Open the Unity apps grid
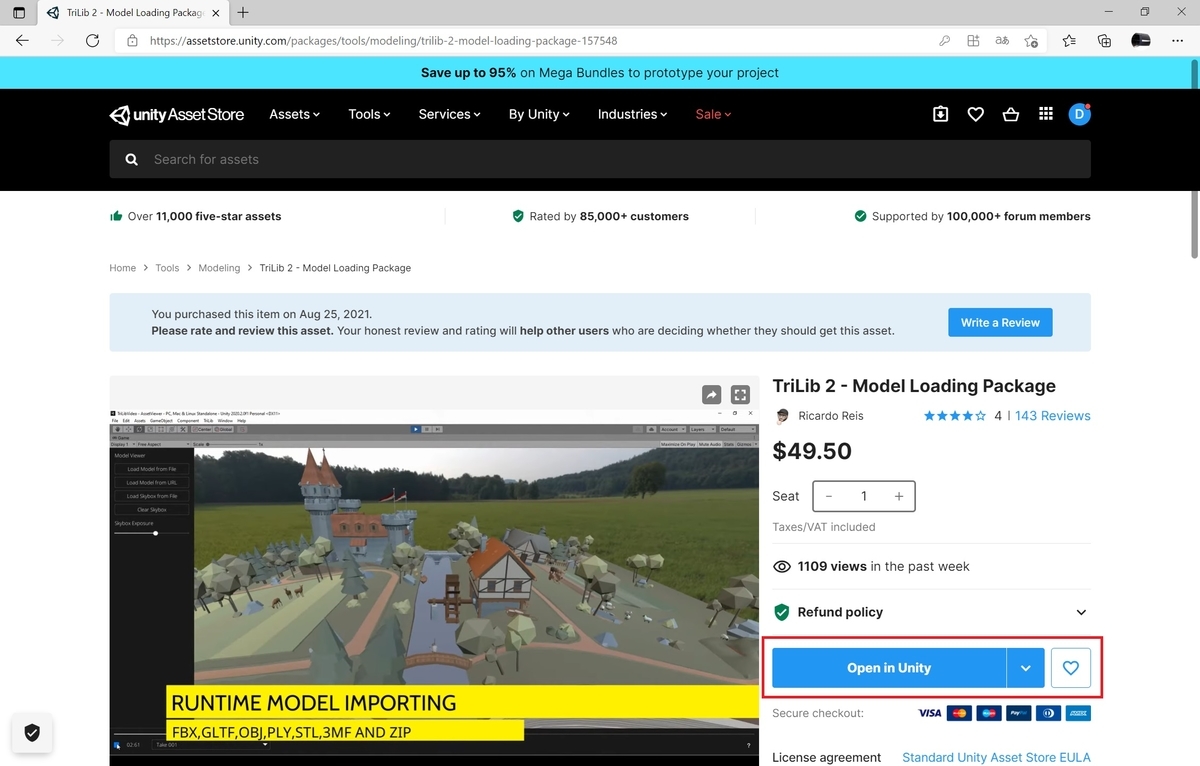 [x=1046, y=114]
